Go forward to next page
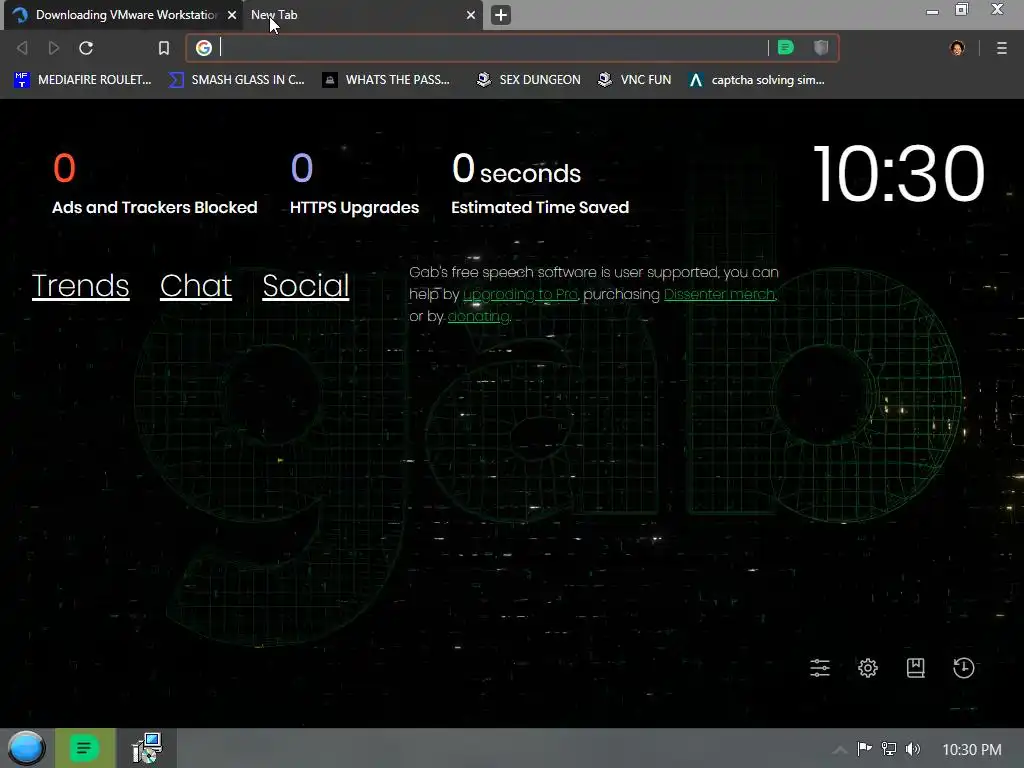This screenshot has width=1024, height=768. click(x=54, y=48)
